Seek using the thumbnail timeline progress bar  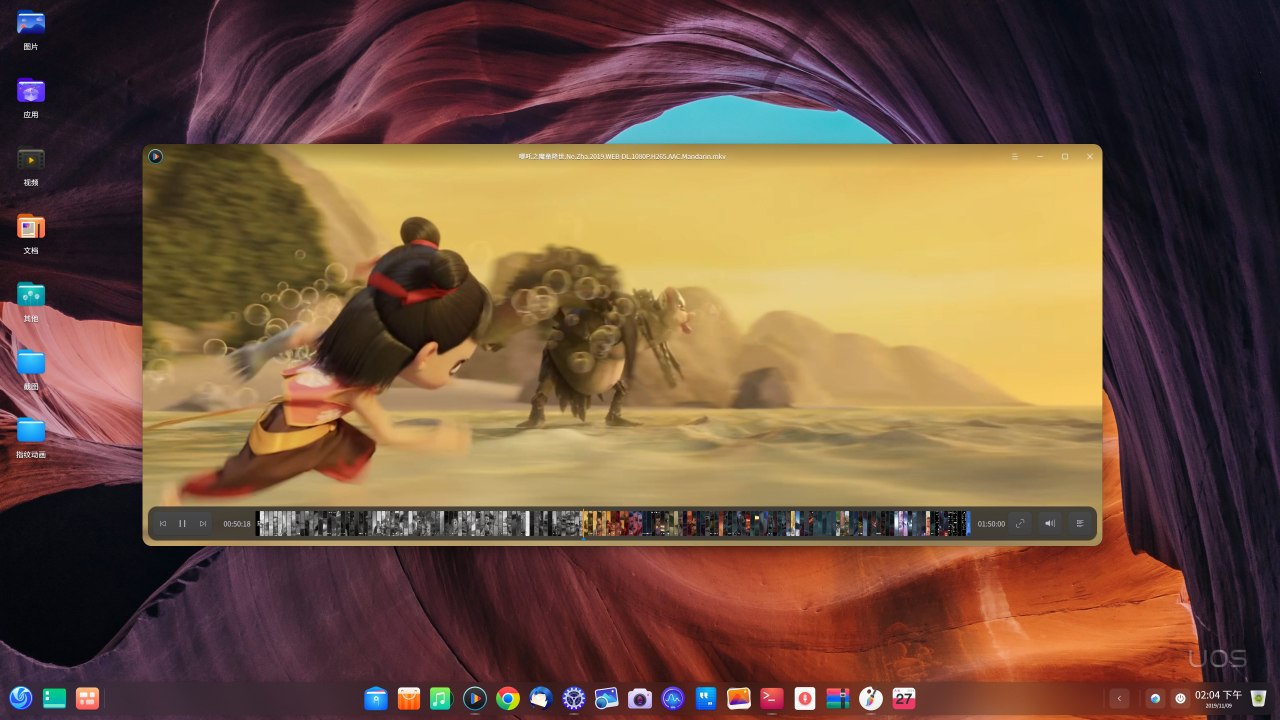coord(613,523)
